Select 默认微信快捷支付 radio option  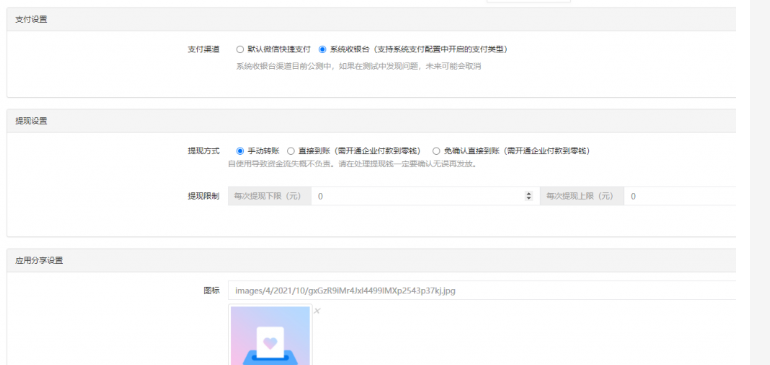(x=240, y=49)
